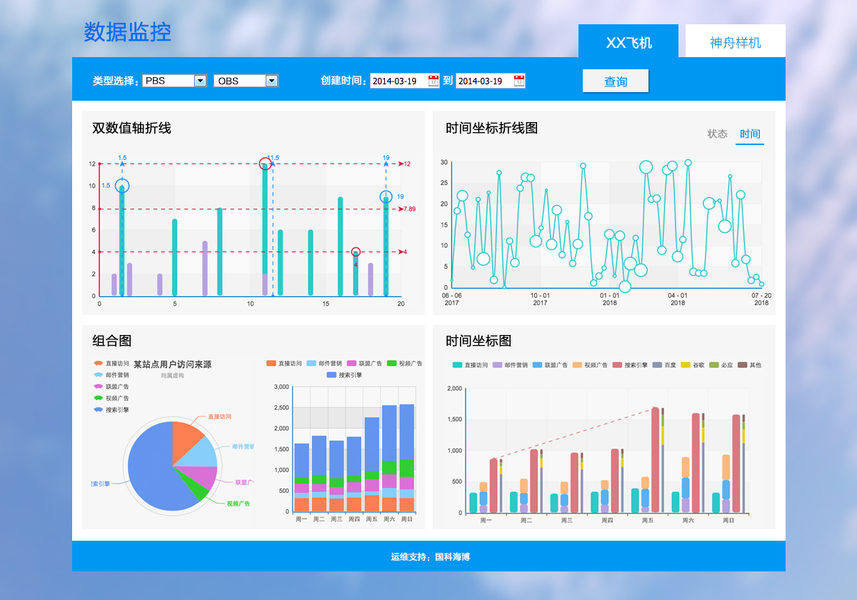The width and height of the screenshot is (857, 600).
Task: Click the 7.89 dashed line label
Action: point(409,209)
